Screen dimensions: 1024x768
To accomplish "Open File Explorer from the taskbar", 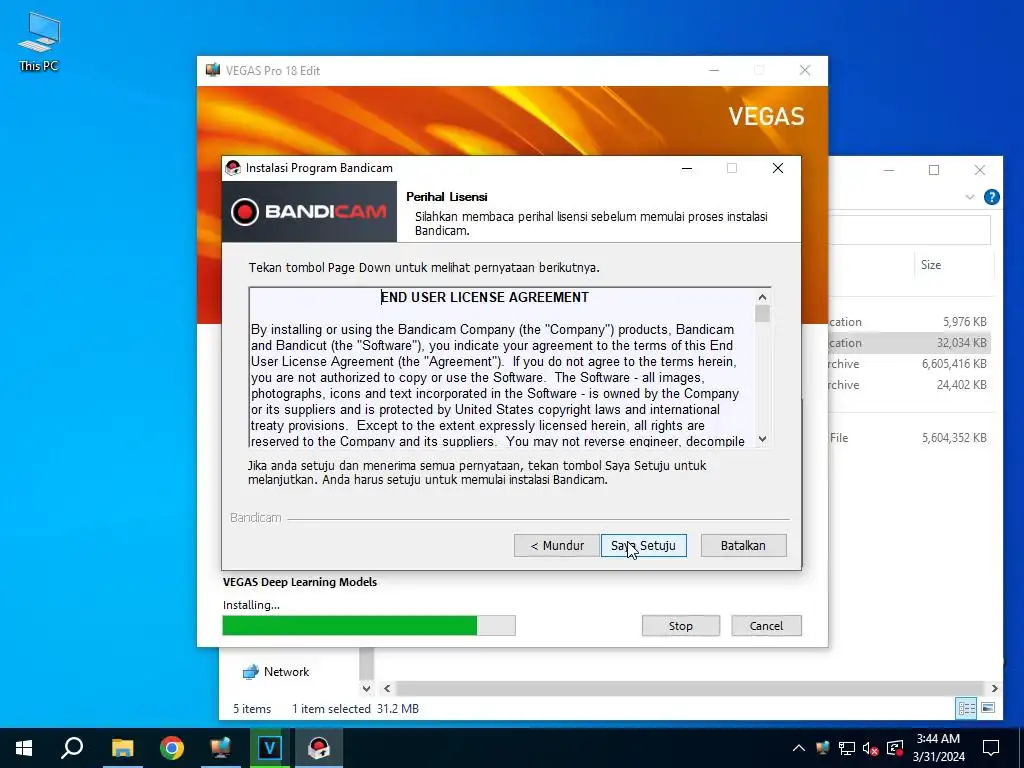I will click(122, 748).
